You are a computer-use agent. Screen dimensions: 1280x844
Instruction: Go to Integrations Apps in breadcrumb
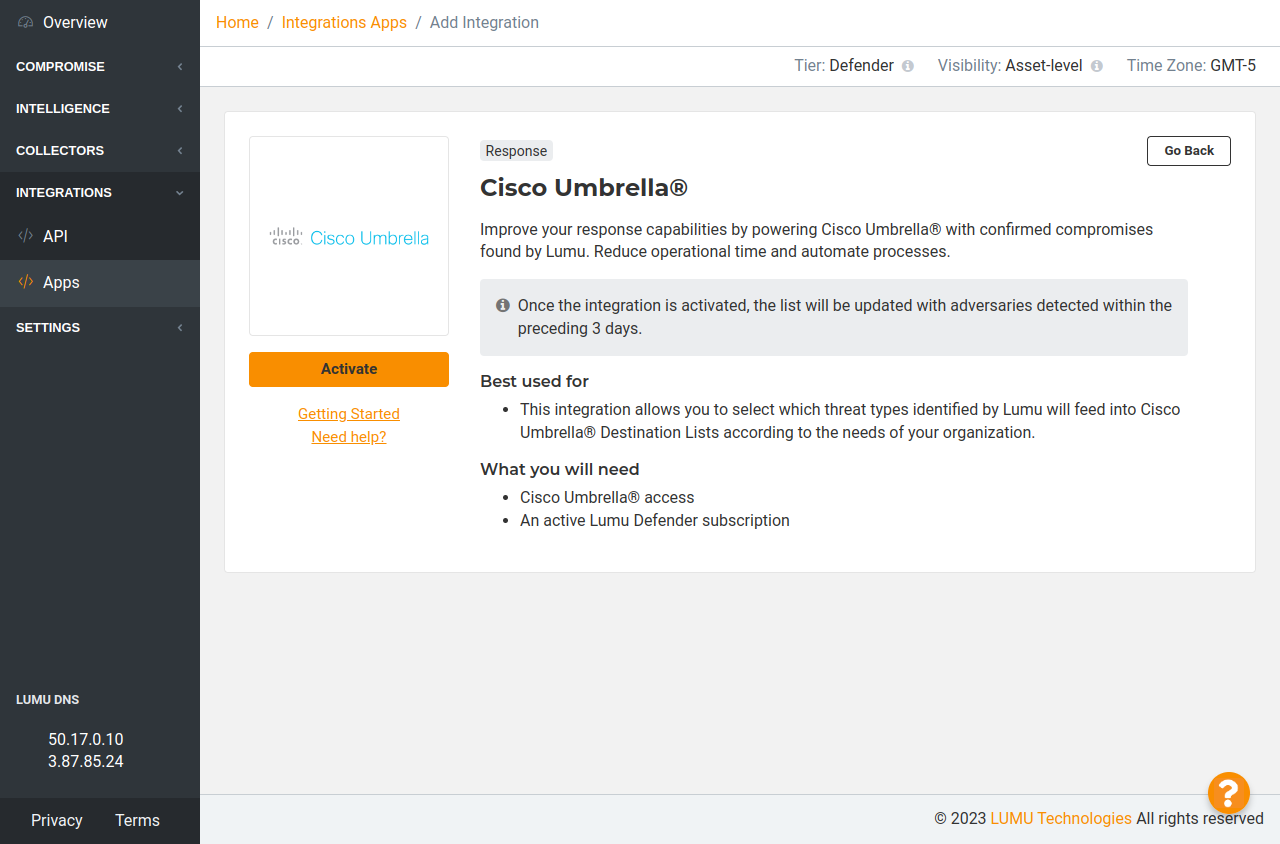click(344, 22)
